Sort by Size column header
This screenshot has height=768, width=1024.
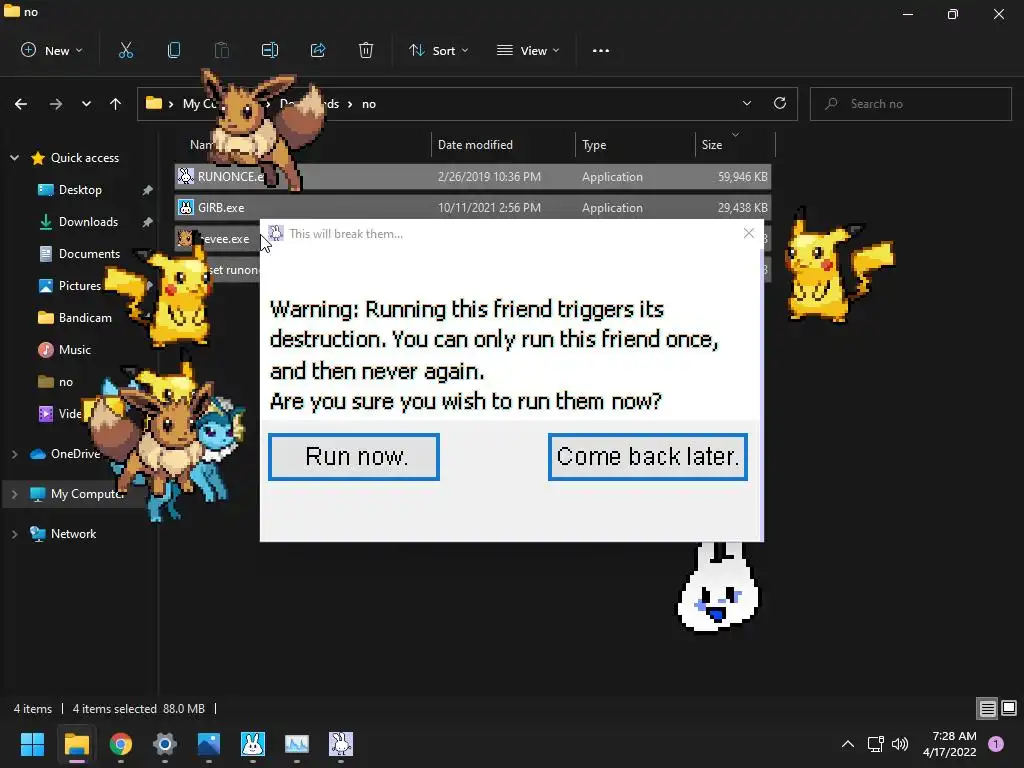pyautogui.click(x=712, y=145)
